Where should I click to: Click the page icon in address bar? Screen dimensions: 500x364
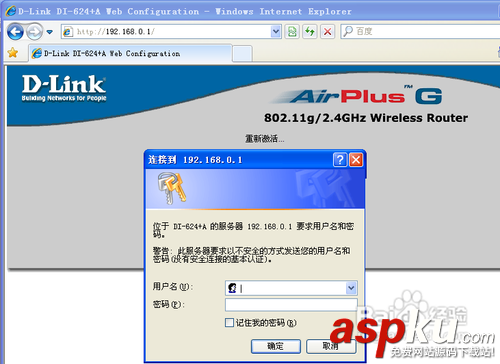coord(68,32)
